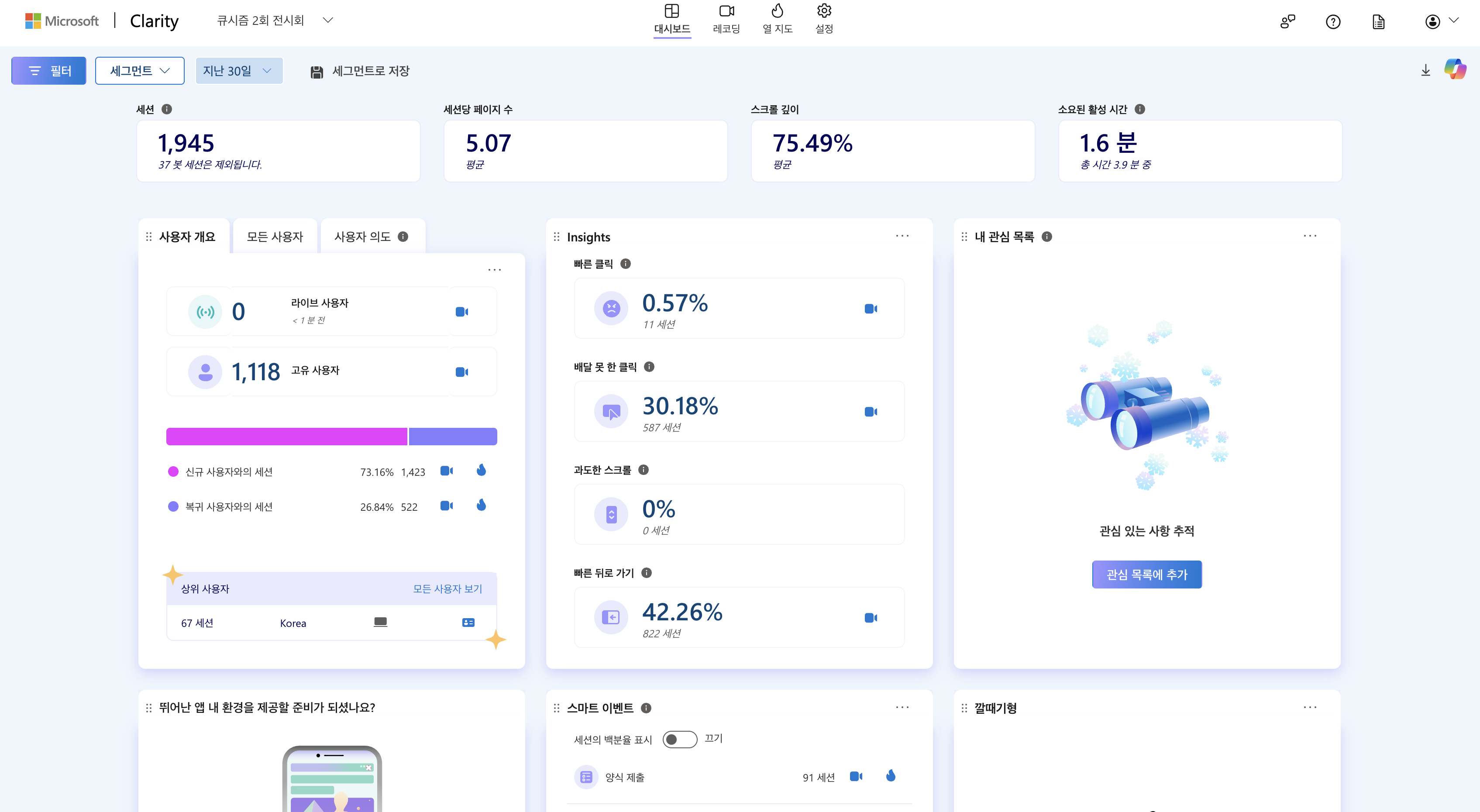1480x812 pixels.
Task: Click the Filter button
Action: pos(49,71)
